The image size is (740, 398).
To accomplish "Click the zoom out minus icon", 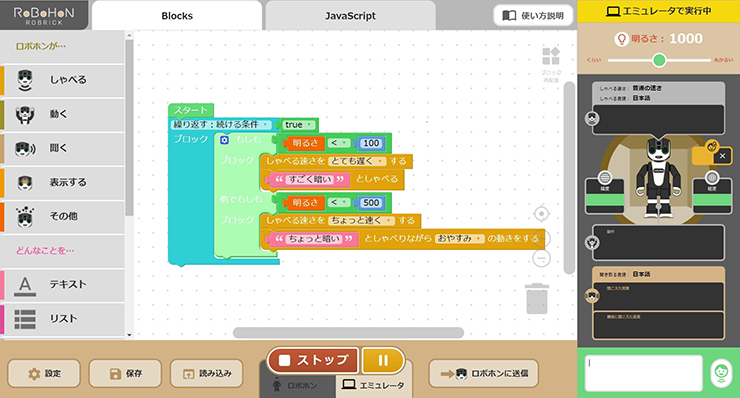I will point(541,258).
